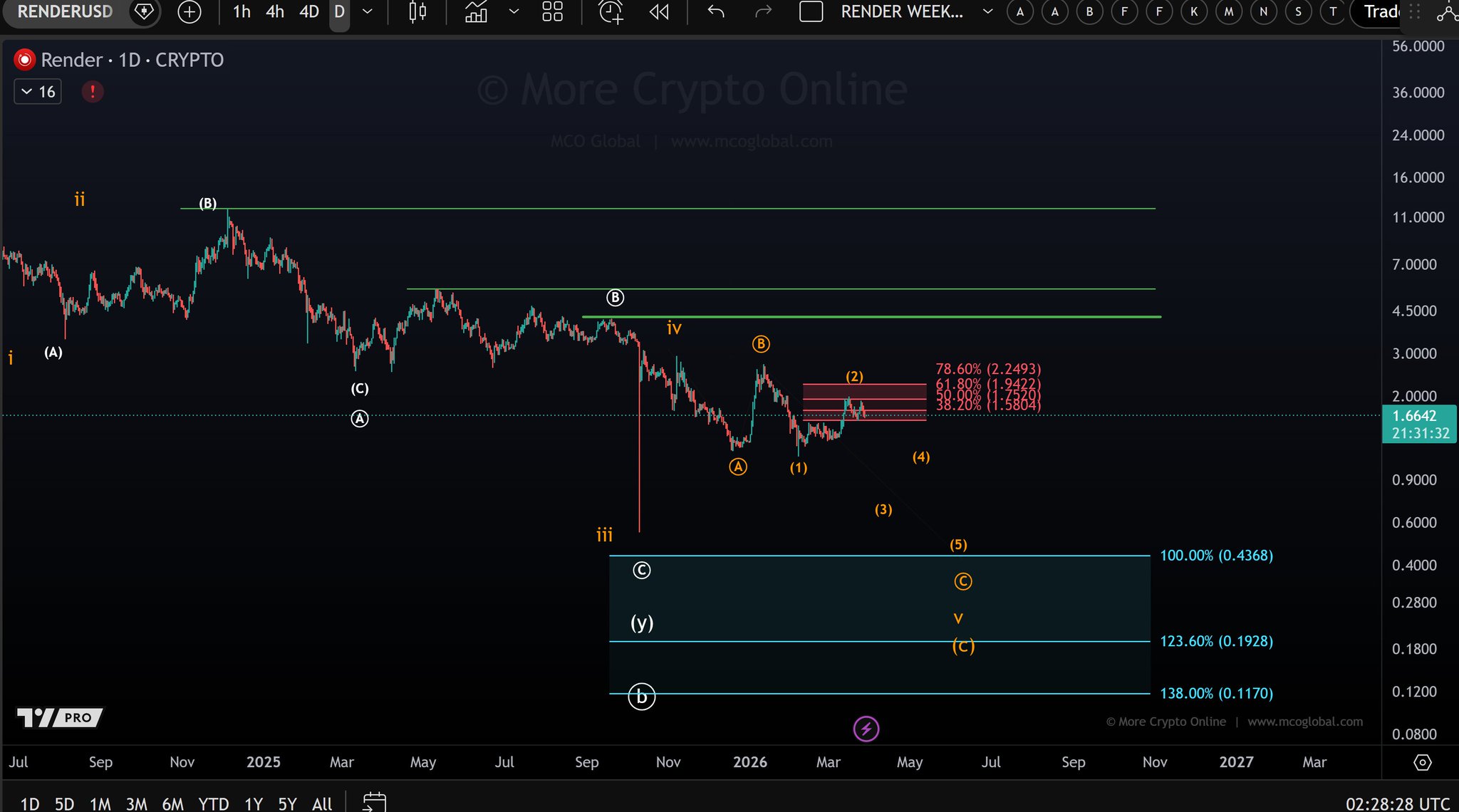Open the candlestick chart style selector
1459x812 pixels.
417,11
